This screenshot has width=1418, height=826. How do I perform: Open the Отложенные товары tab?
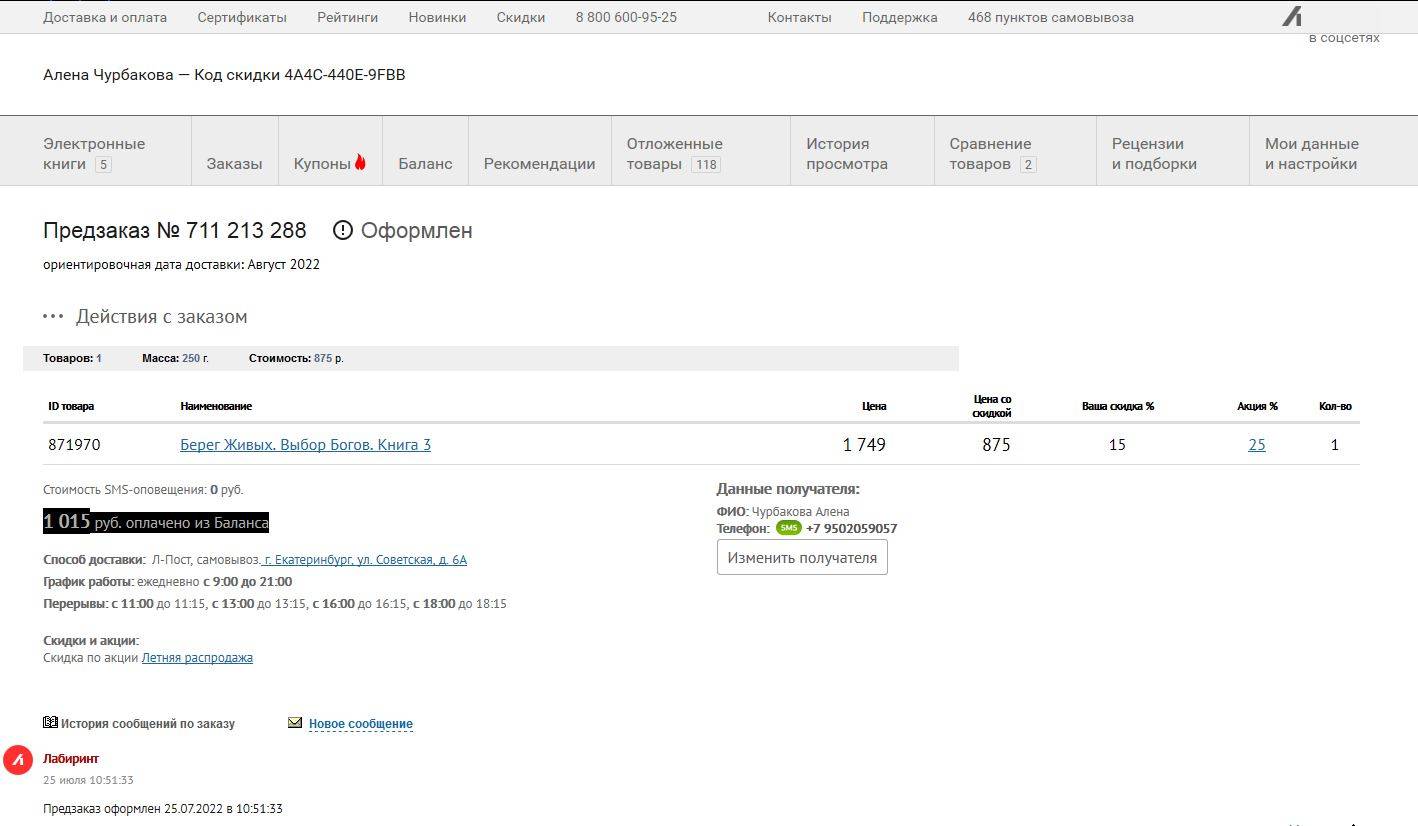[675, 153]
